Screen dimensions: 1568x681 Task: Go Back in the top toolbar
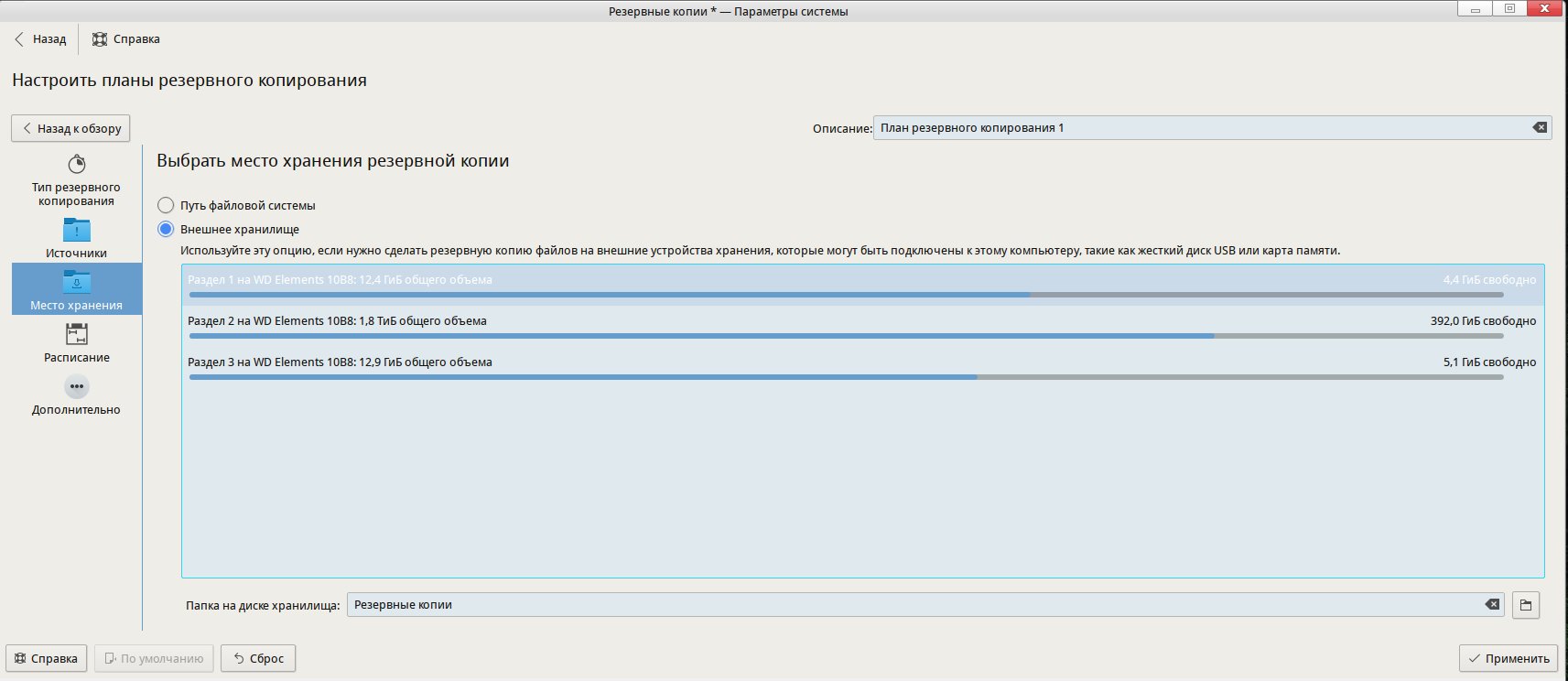pos(40,39)
